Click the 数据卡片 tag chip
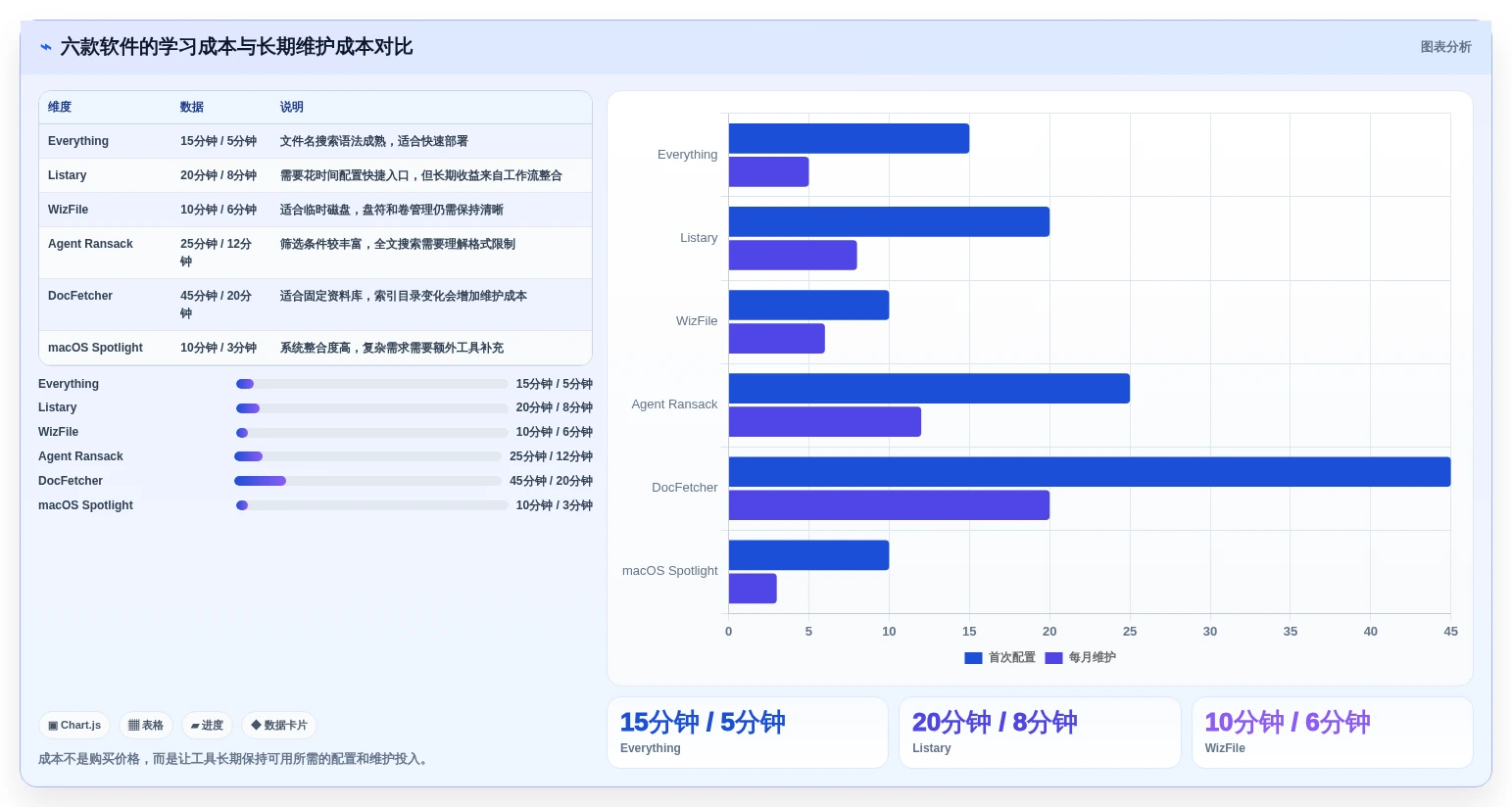1512x807 pixels. click(279, 726)
